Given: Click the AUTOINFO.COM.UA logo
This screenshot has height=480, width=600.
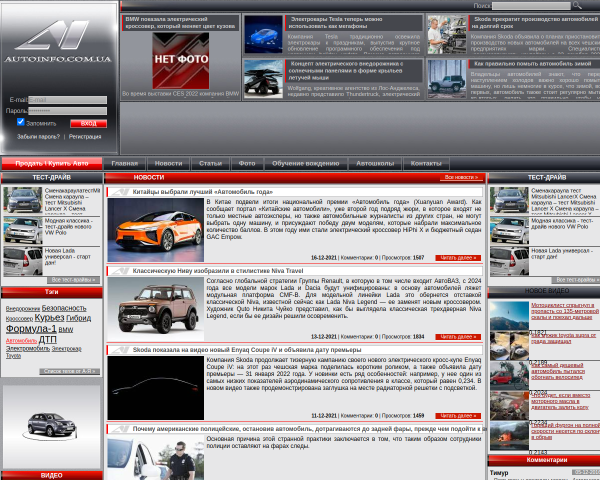Looking at the screenshot, I should [58, 41].
